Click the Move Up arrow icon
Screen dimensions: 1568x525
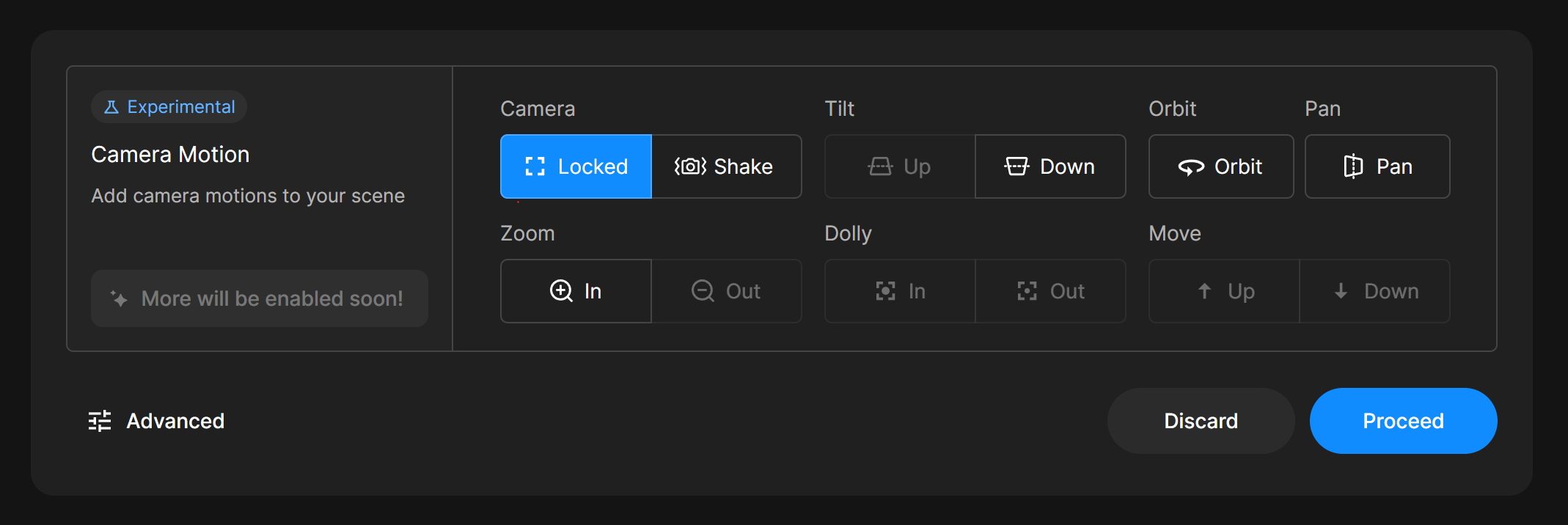tap(1204, 291)
